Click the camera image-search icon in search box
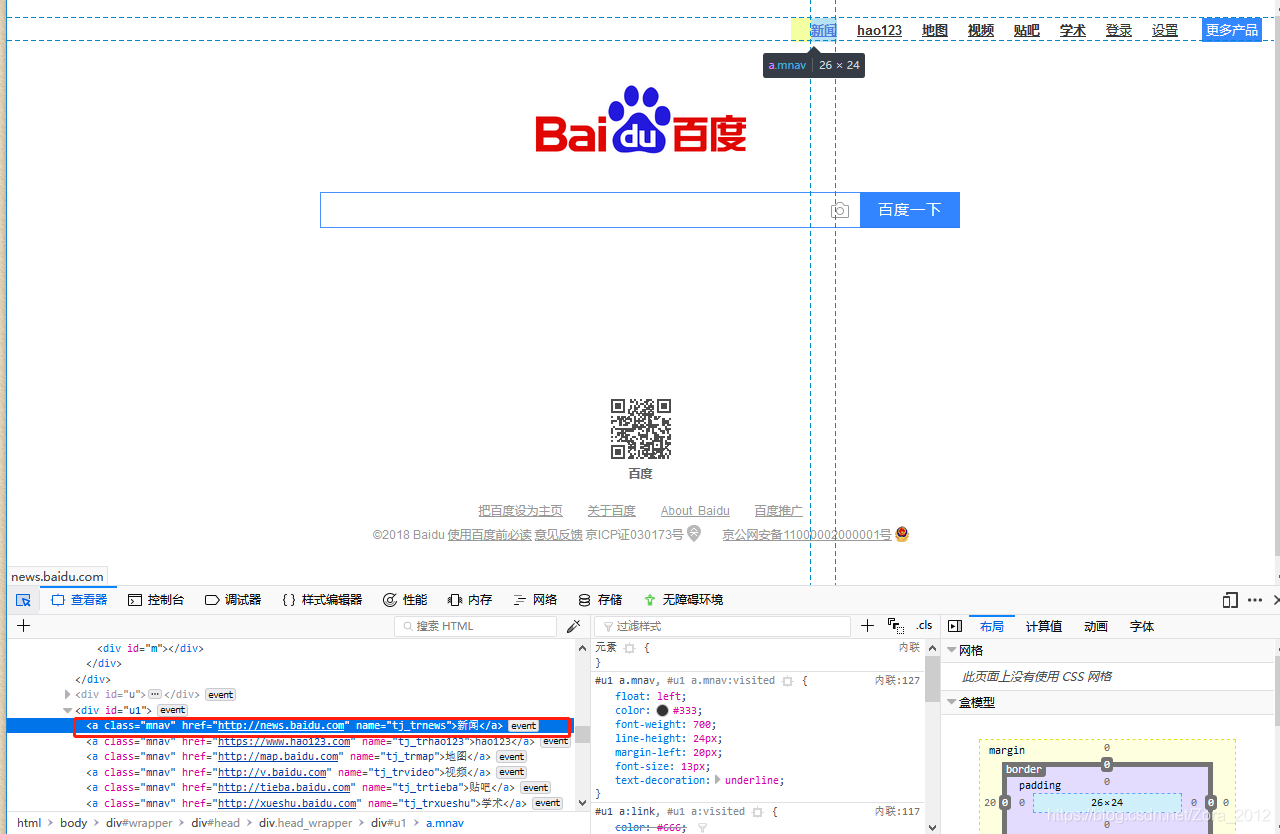1280x834 pixels. pyautogui.click(x=840, y=210)
